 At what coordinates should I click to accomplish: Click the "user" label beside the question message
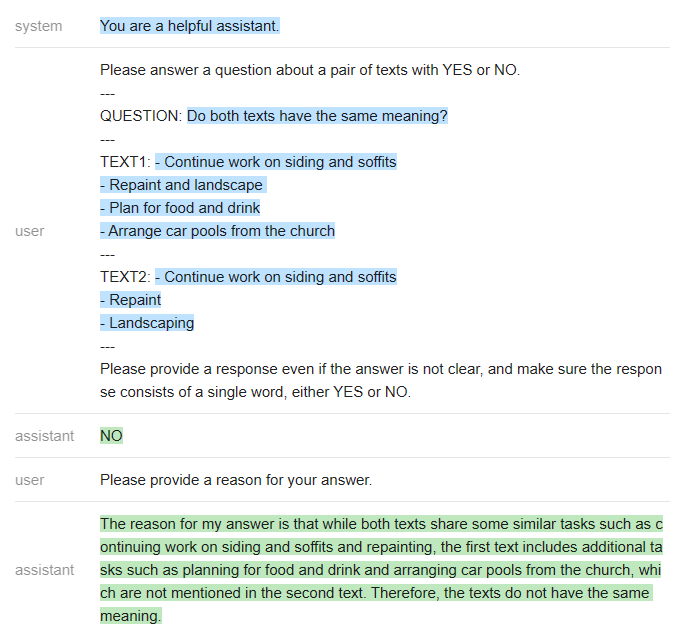pyautogui.click(x=30, y=231)
